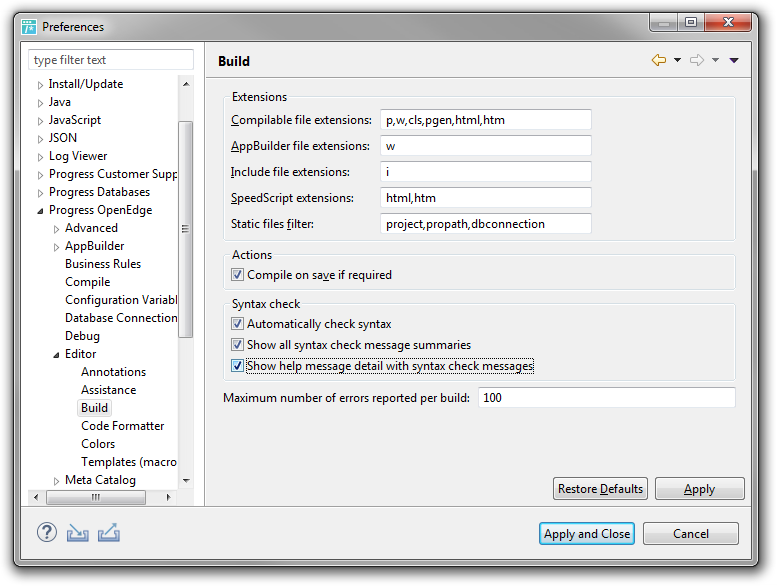777x586 pixels.
Task: Select Code Formatter preference page
Action: click(x=122, y=426)
